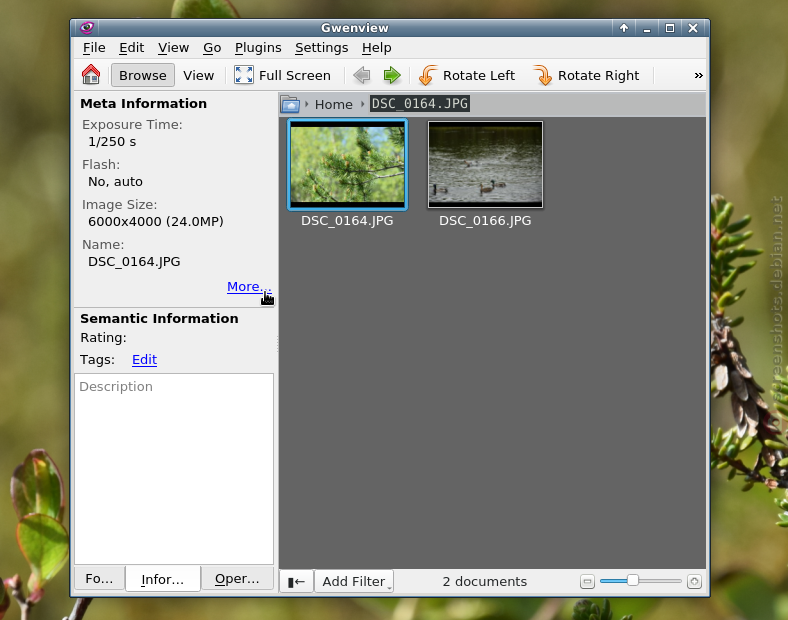This screenshot has width=788, height=620.
Task: Go to the start page home icon
Action: click(91, 75)
